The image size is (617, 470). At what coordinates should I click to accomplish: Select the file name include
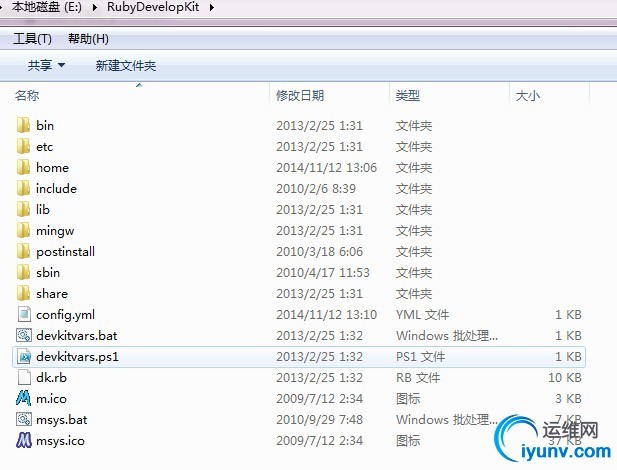coord(56,189)
